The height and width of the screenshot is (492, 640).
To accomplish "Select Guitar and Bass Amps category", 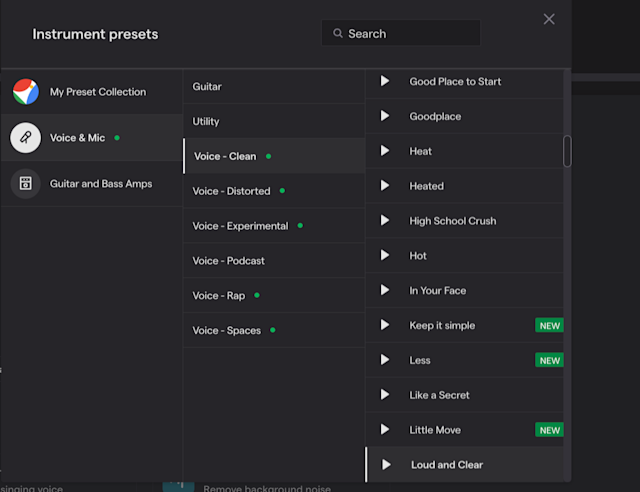I will click(x=91, y=184).
